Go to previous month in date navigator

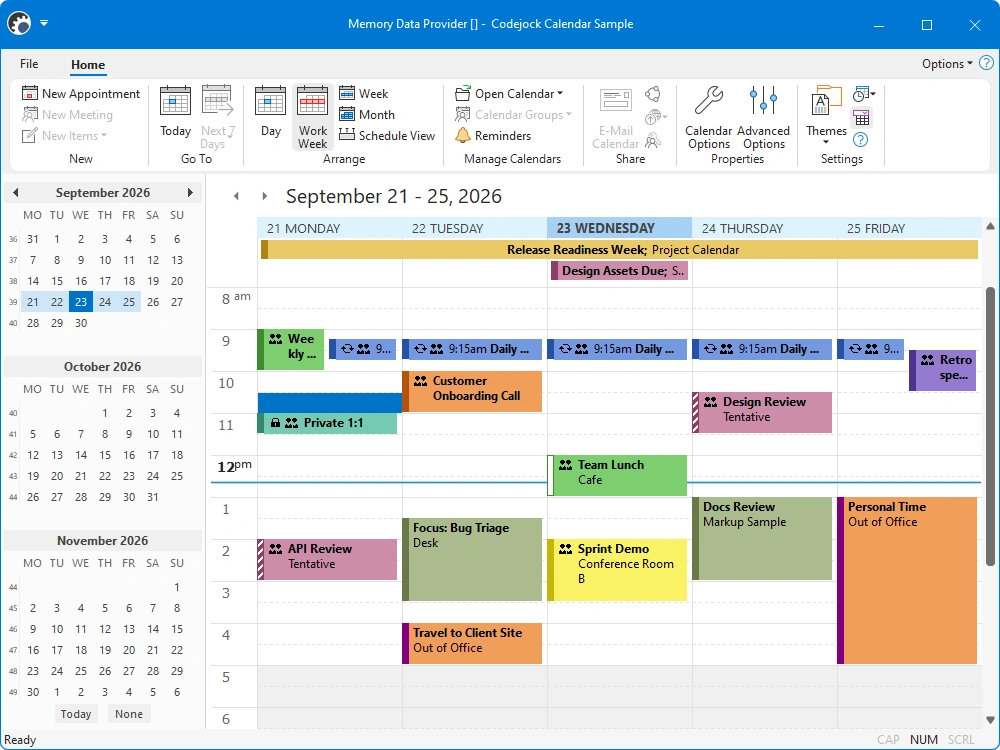coord(15,192)
